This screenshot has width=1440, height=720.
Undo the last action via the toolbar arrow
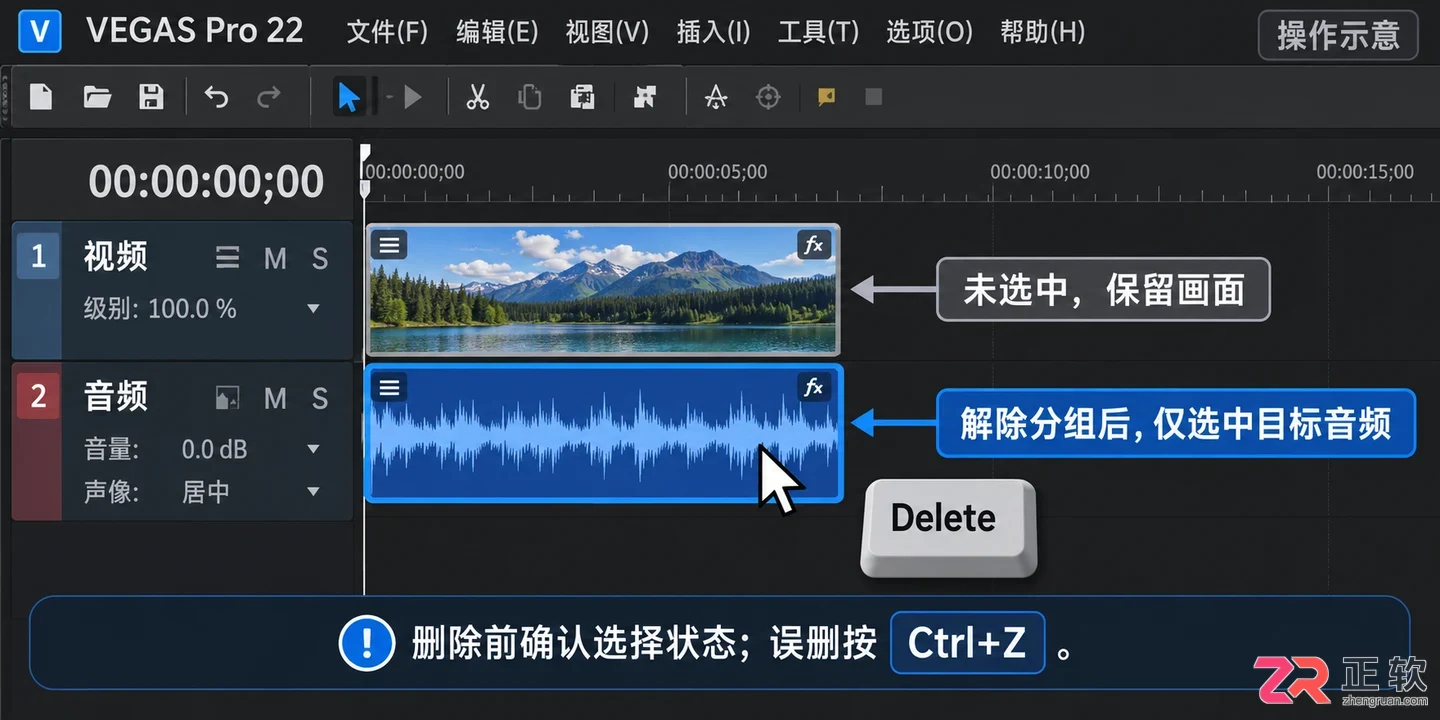[216, 97]
